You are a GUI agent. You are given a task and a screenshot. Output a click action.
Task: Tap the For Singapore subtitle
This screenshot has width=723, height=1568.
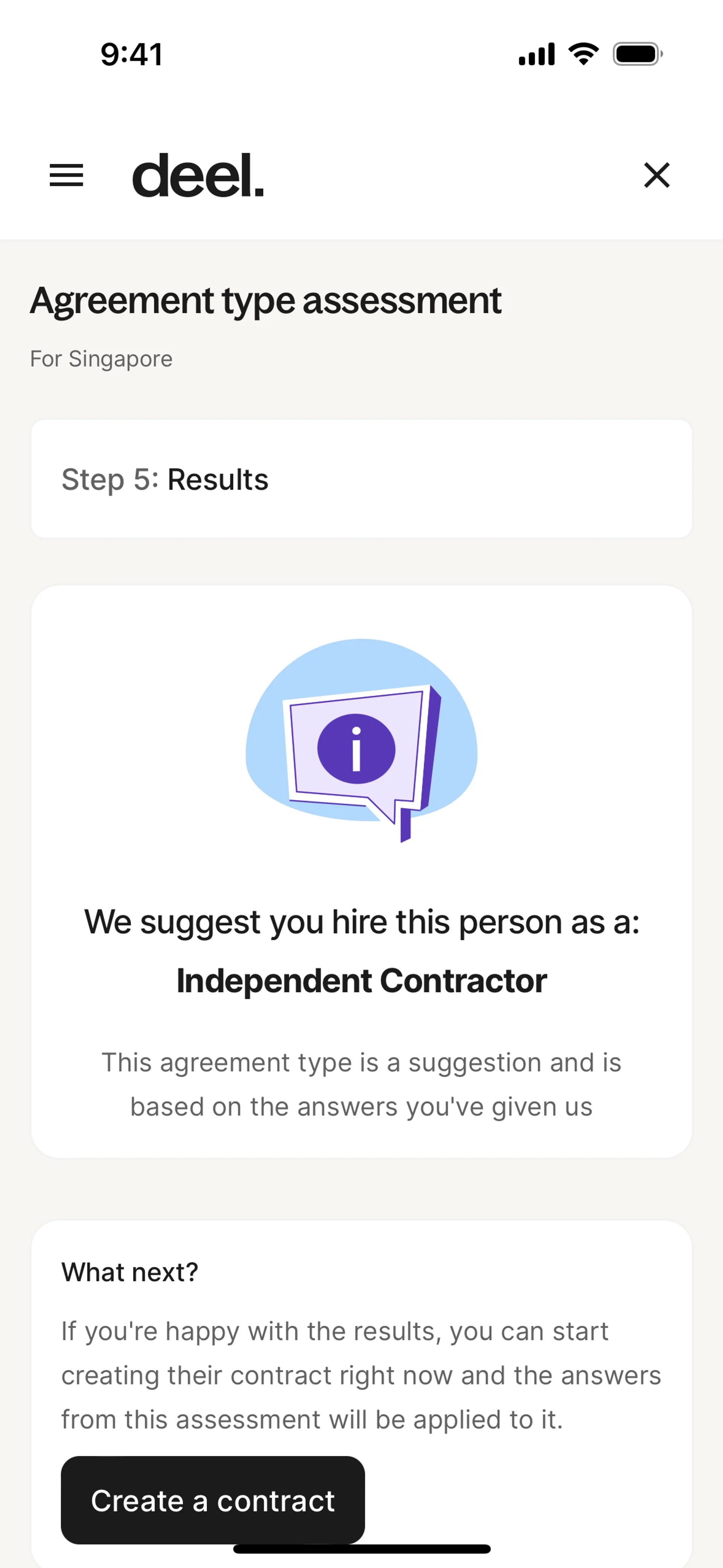pyautogui.click(x=101, y=359)
